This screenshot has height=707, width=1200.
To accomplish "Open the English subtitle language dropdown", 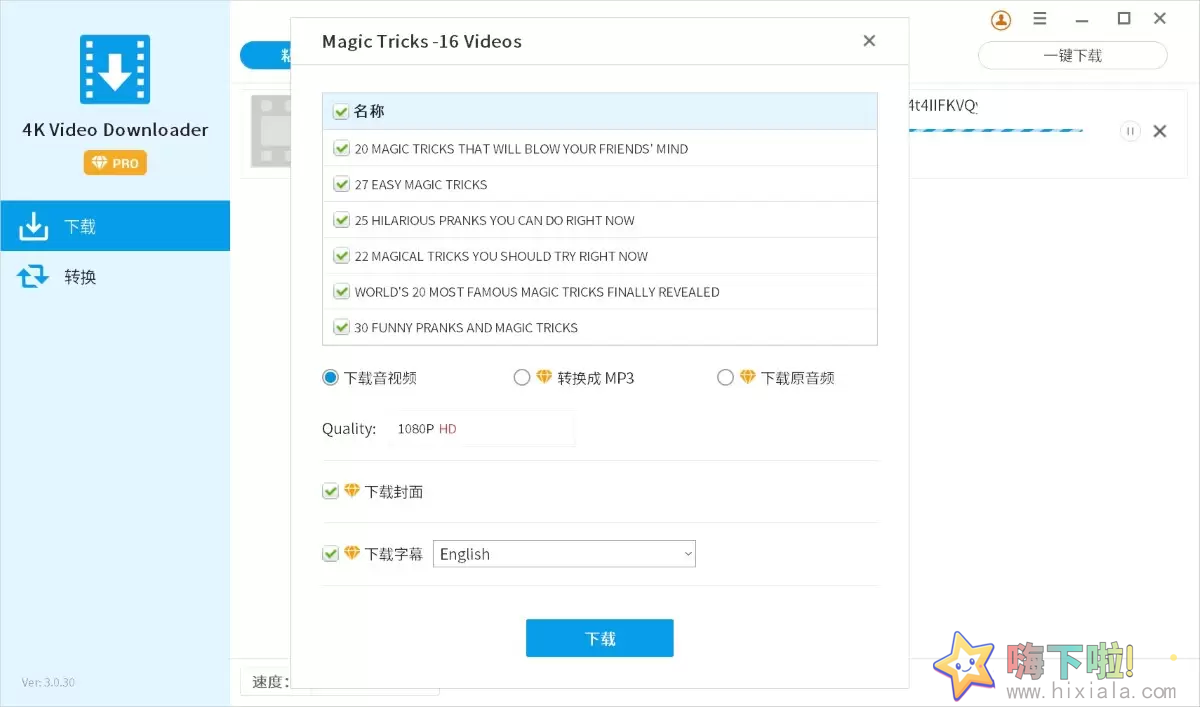I will click(564, 553).
